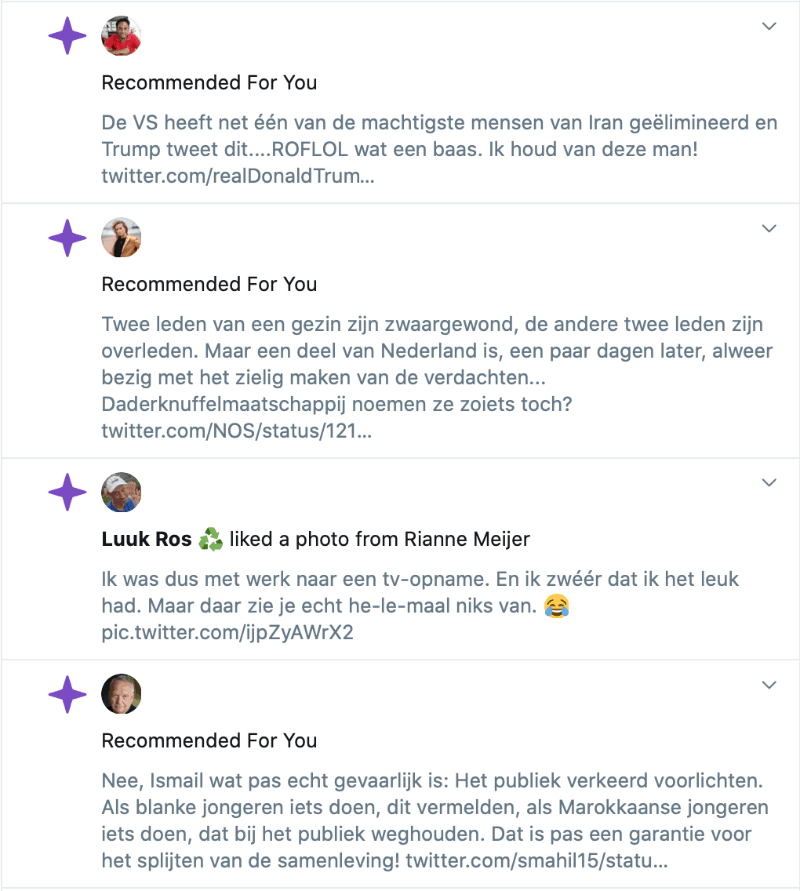Click the crying-laughing emoji in Rianne Meijer's tweet
Image resolution: width=800 pixels, height=891 pixels.
click(557, 607)
